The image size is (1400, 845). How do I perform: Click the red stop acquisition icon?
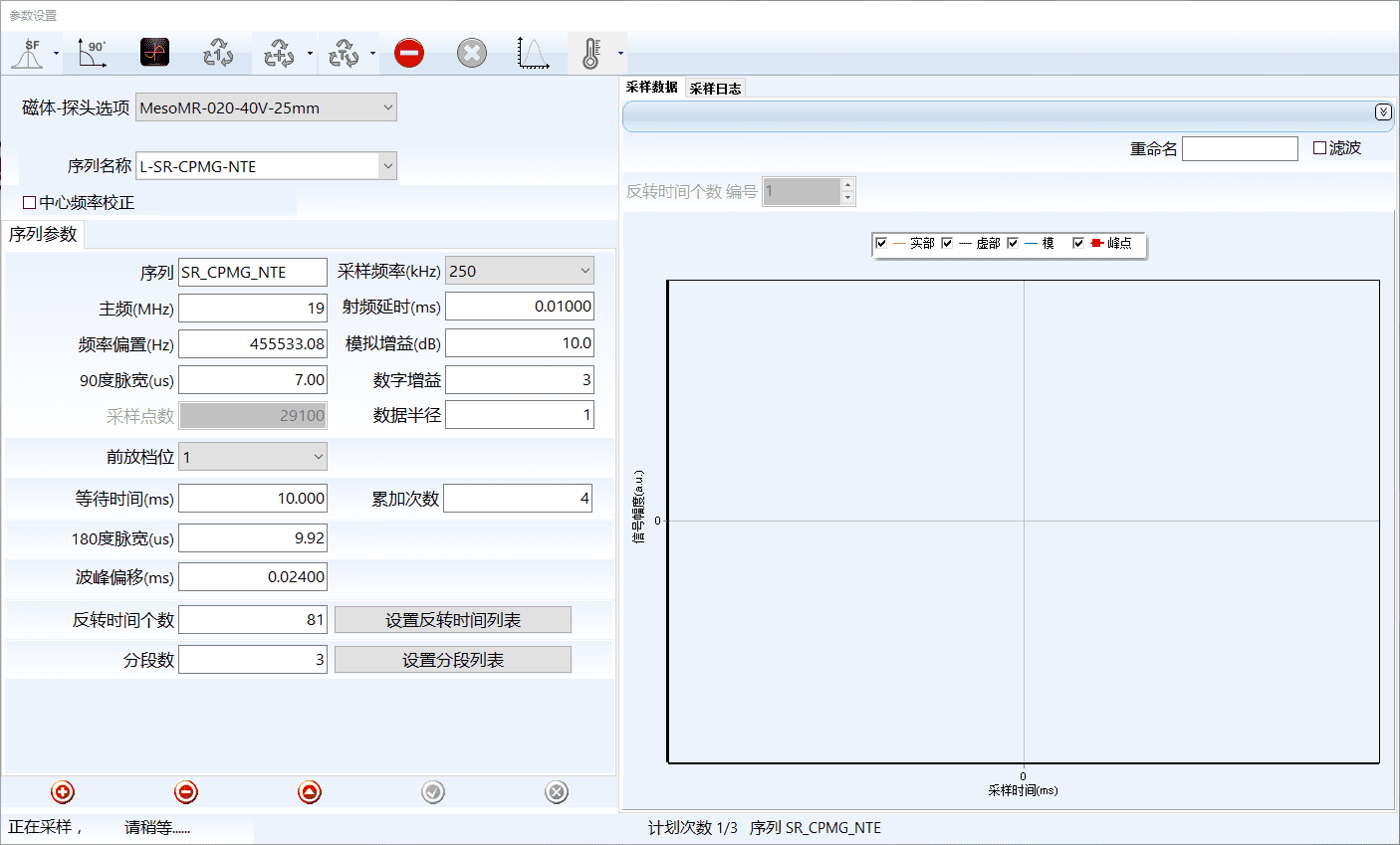click(409, 53)
